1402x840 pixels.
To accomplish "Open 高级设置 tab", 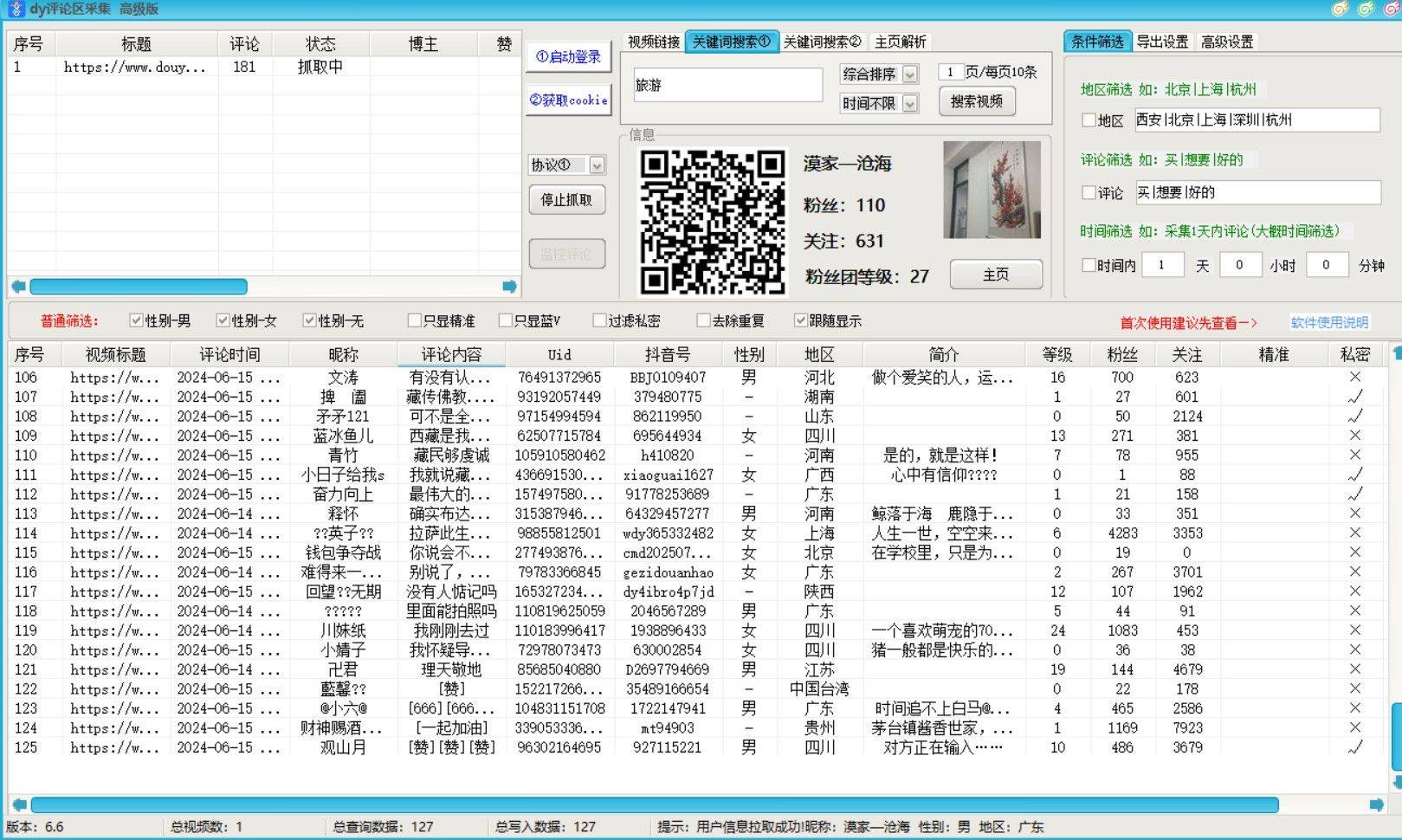I will coord(1227,42).
